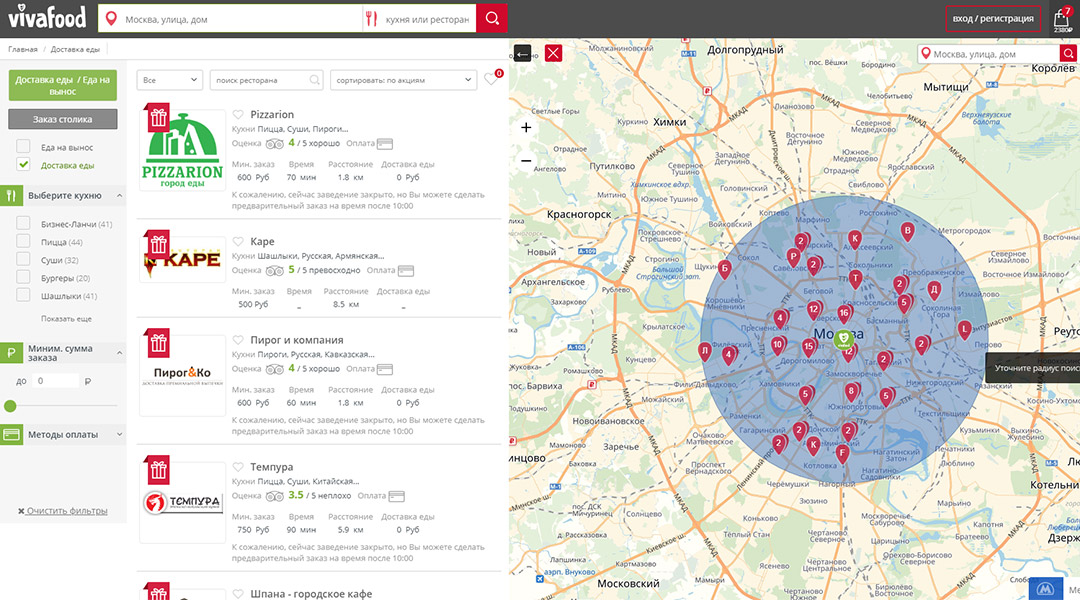Click the gift promo icon on Каре
The image size is (1080, 600).
(158, 244)
